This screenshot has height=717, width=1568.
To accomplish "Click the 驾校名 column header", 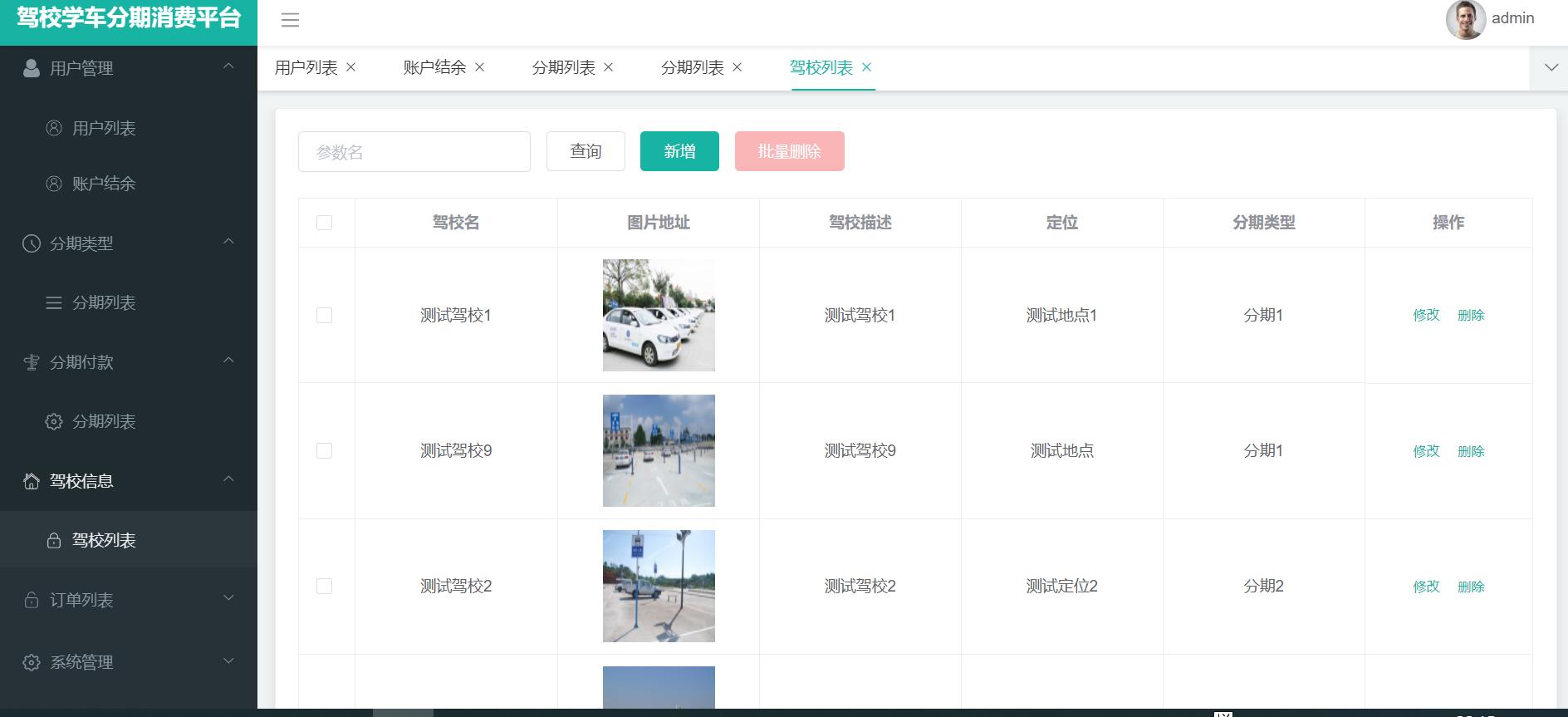I will 456,223.
